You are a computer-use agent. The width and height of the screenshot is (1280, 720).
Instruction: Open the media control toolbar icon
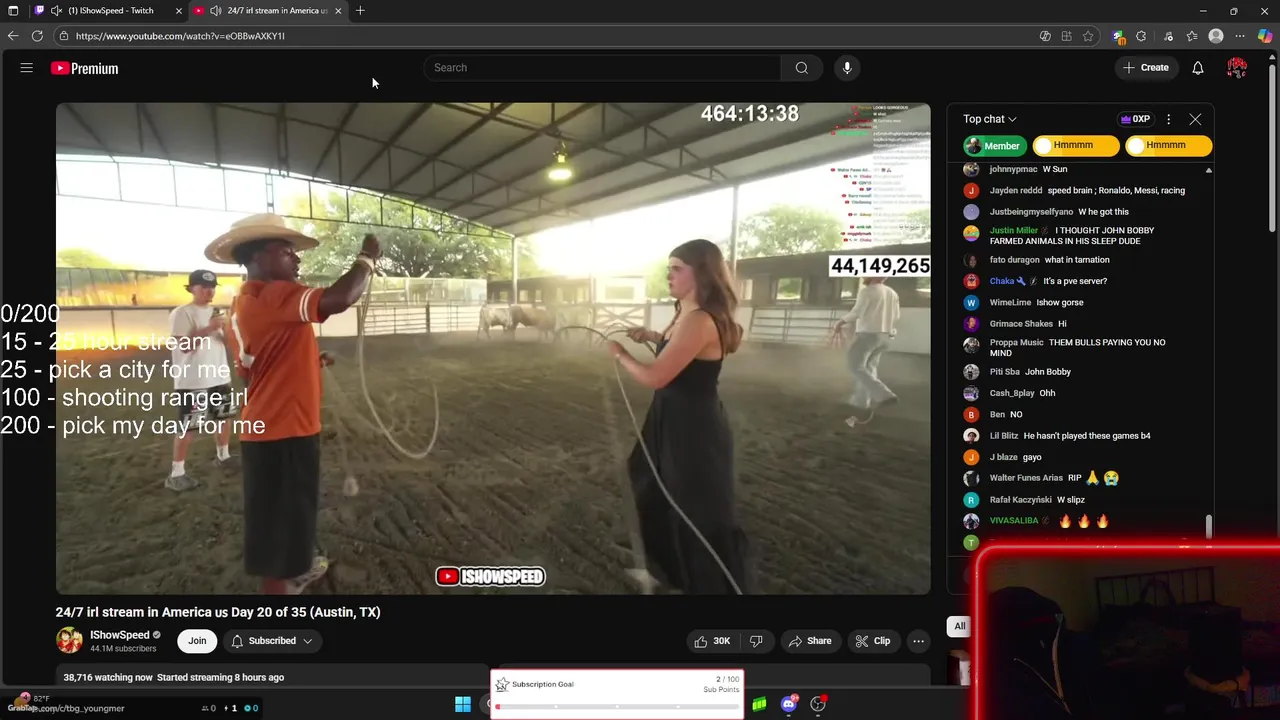(x=1168, y=36)
